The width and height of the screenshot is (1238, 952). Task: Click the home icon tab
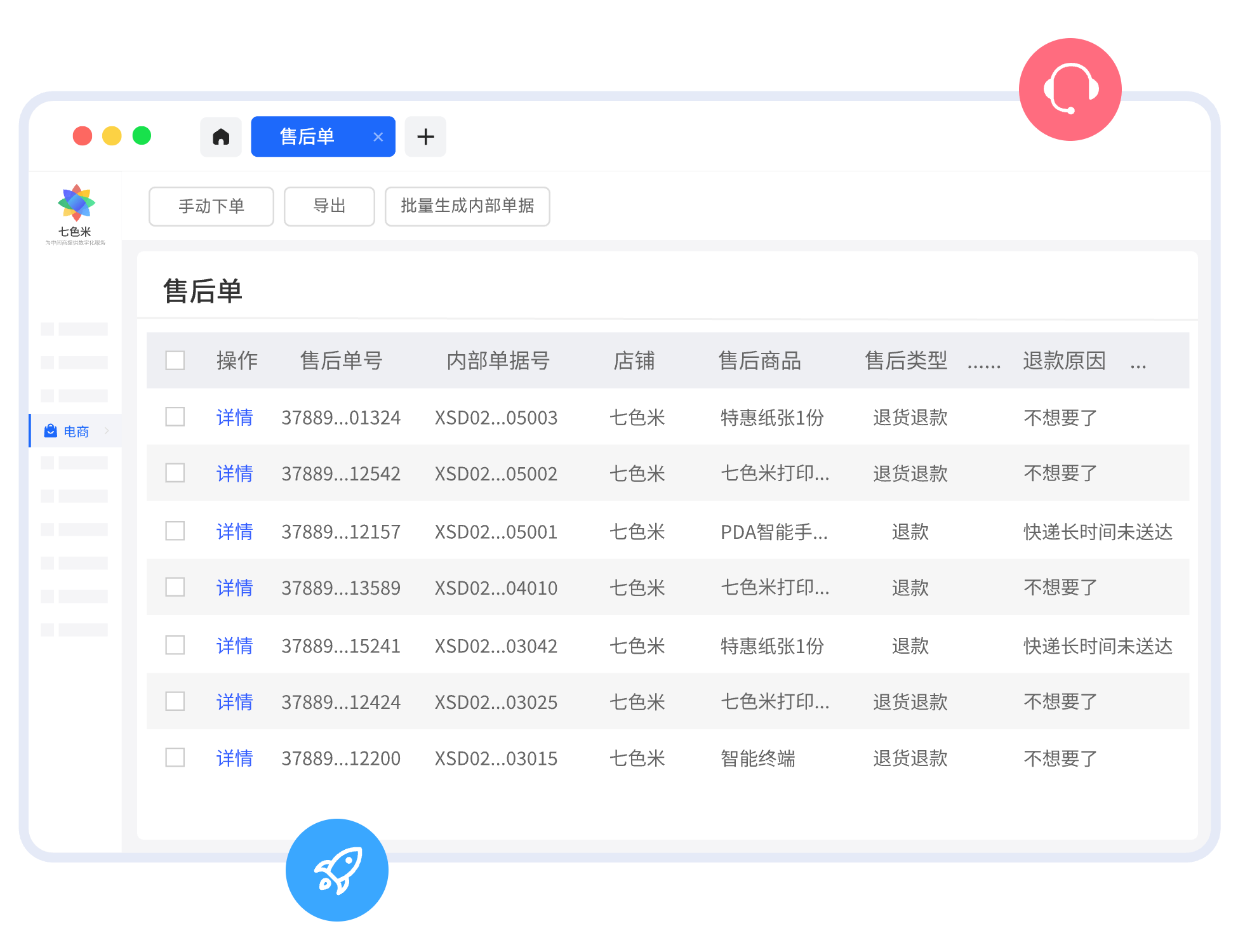220,136
